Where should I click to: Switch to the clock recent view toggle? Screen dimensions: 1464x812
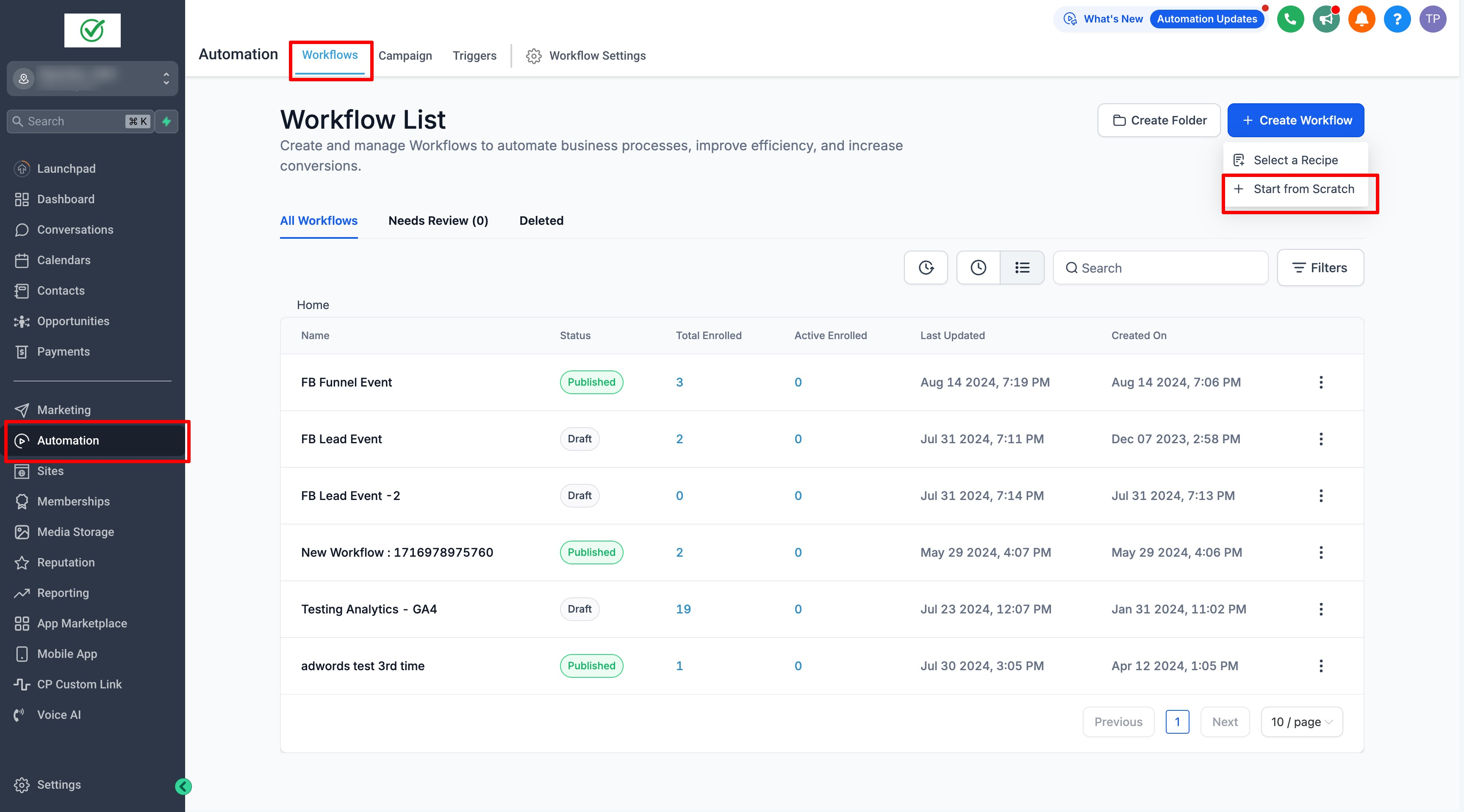click(978, 268)
